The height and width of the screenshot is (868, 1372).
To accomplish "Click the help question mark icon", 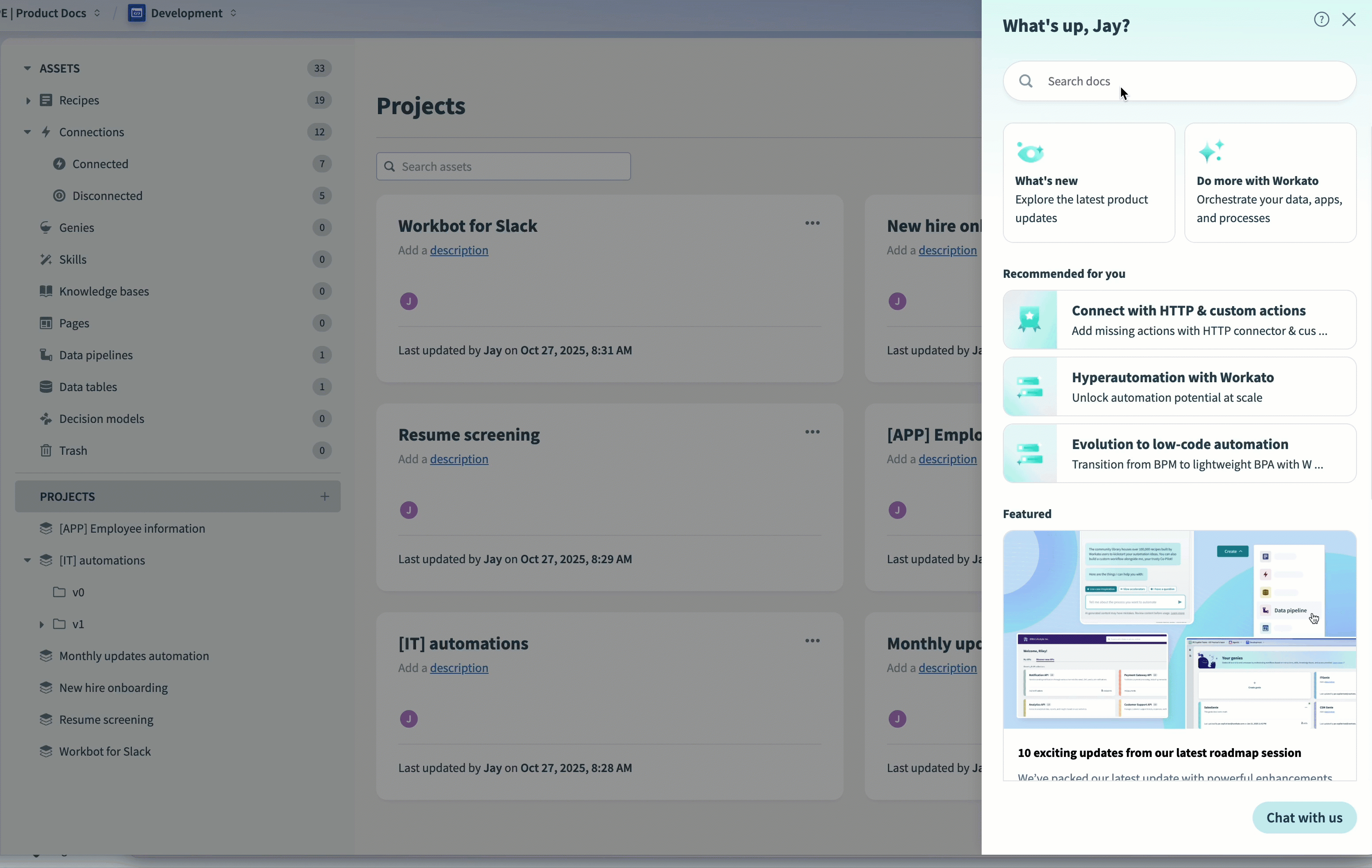I will click(1321, 20).
